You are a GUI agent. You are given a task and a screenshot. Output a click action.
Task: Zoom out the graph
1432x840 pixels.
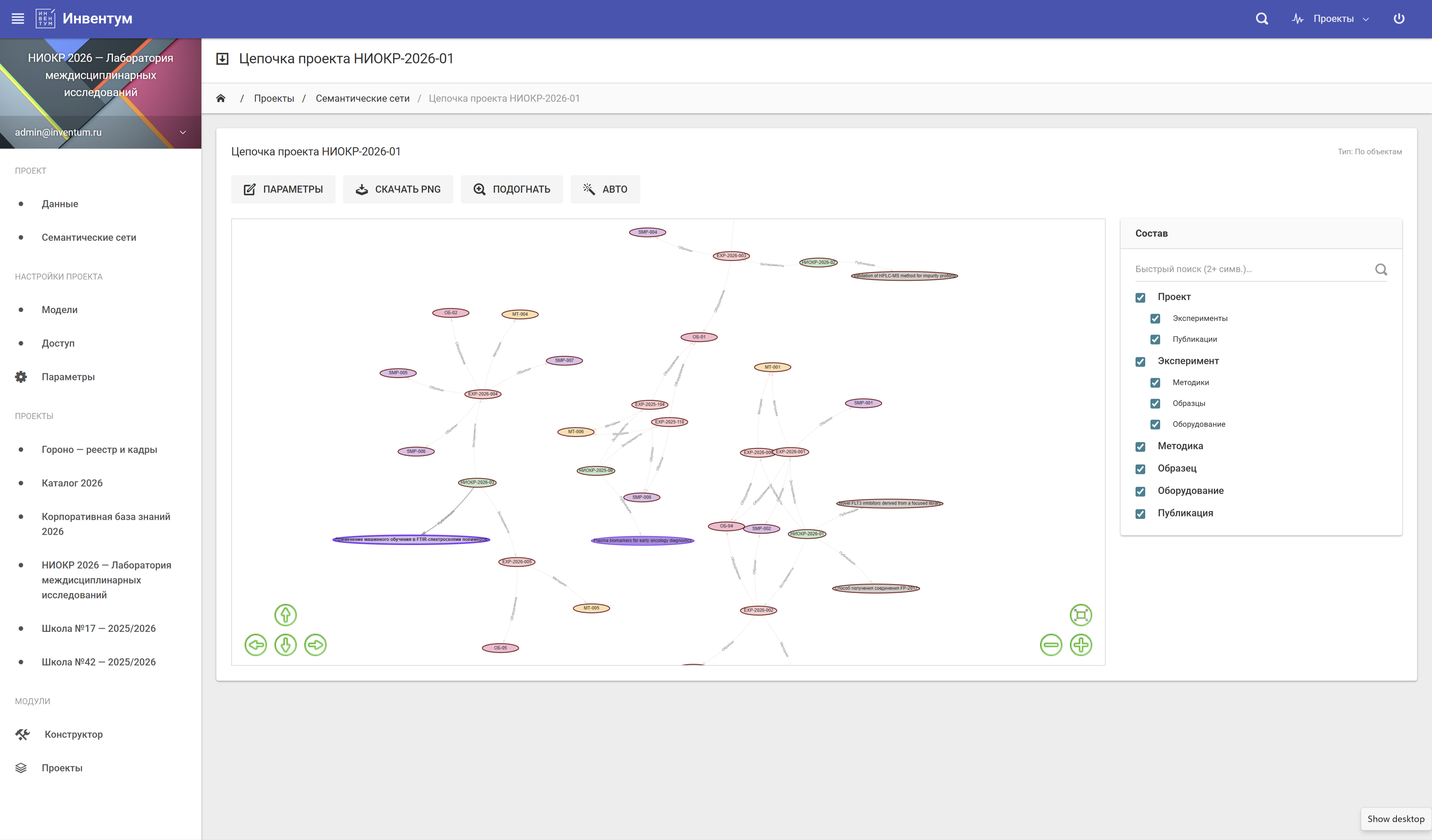point(1051,645)
